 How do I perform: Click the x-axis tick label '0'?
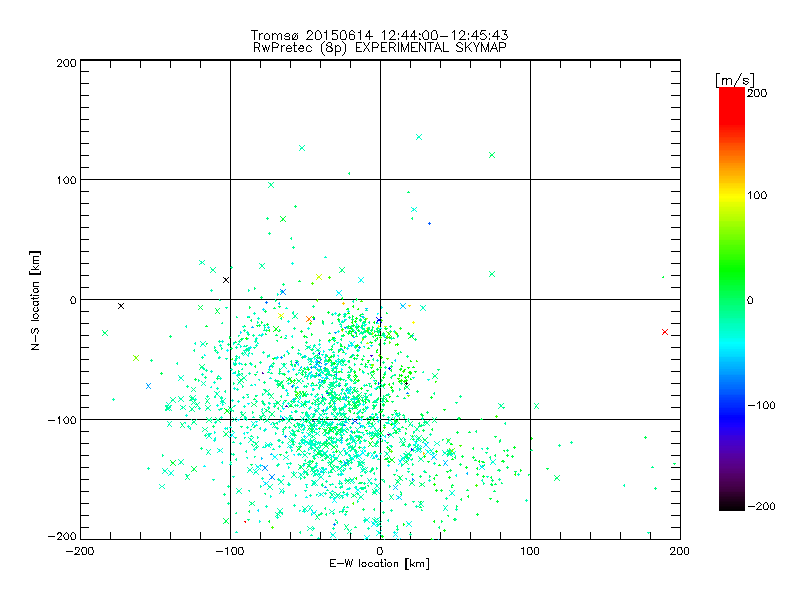[380, 551]
